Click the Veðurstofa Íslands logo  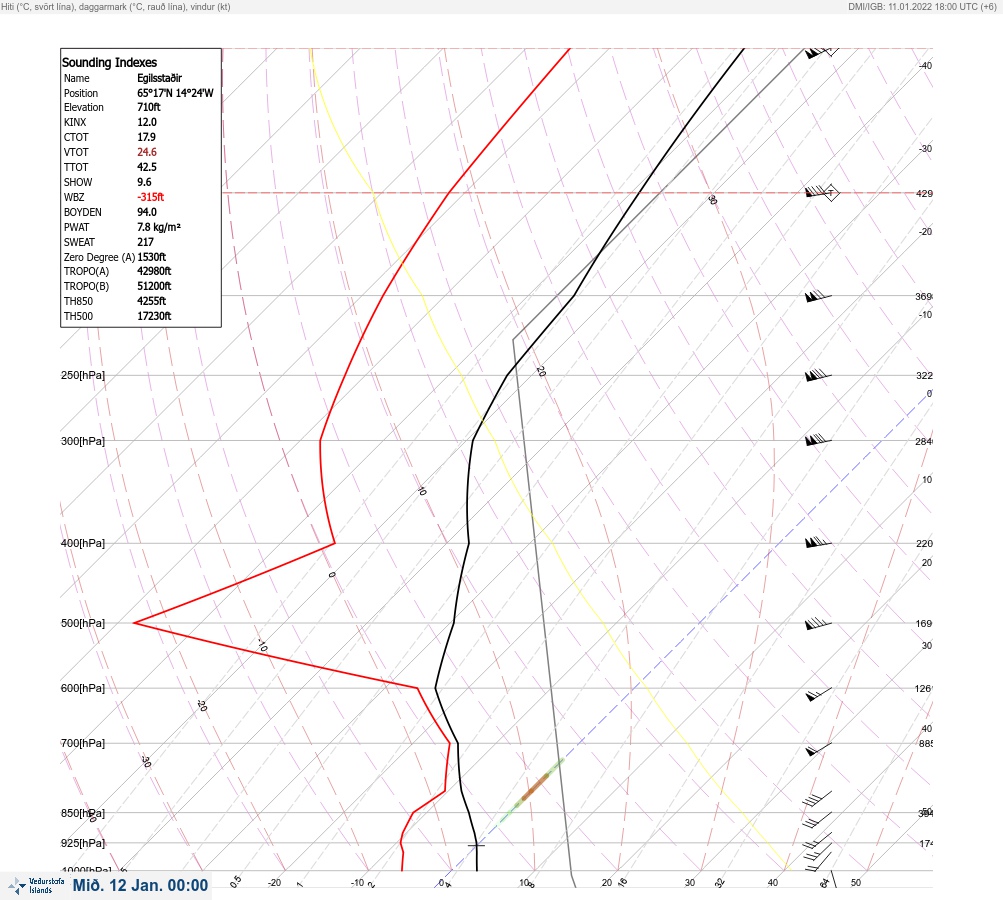pos(37,885)
